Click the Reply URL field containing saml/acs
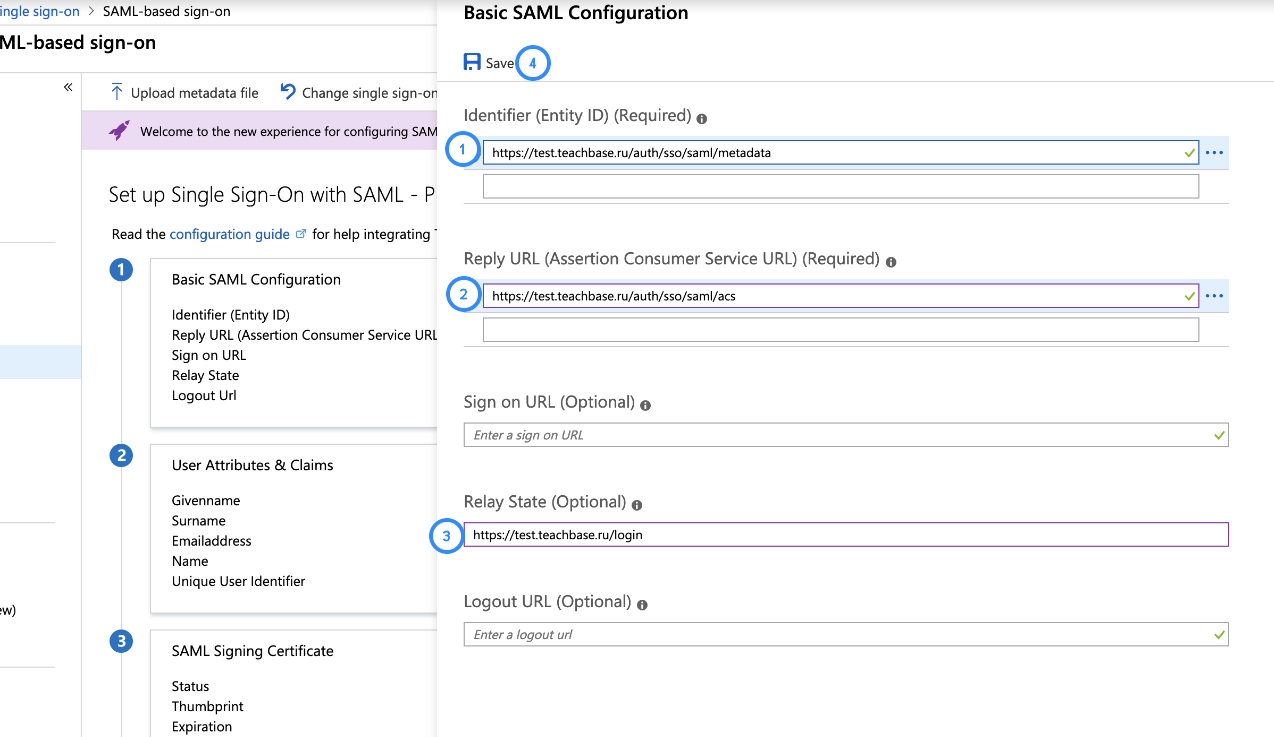This screenshot has height=737, width=1274. [841, 296]
